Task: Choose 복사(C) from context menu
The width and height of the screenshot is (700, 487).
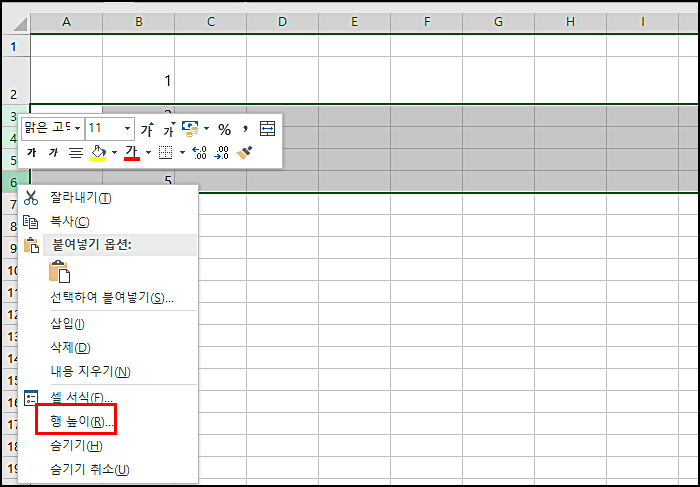Action: pyautogui.click(x=108, y=221)
